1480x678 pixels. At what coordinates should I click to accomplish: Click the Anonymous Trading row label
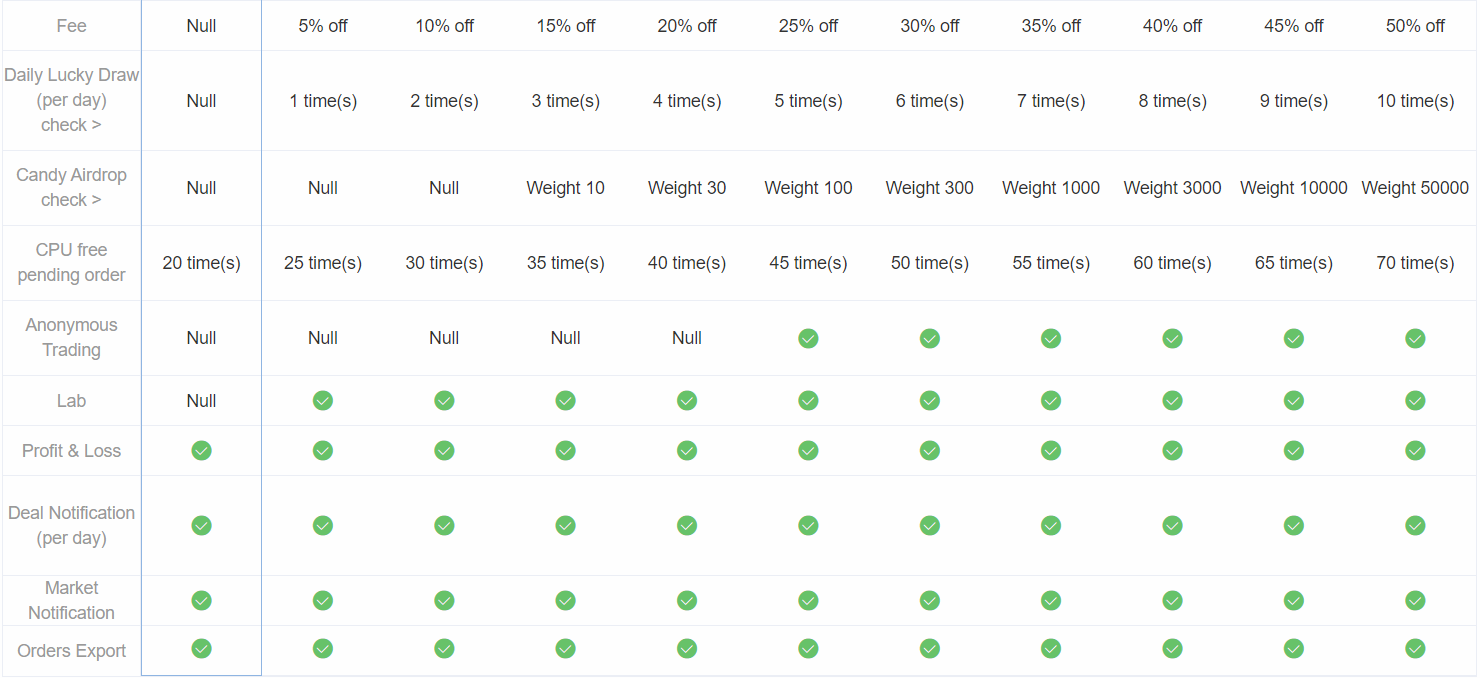pos(71,338)
